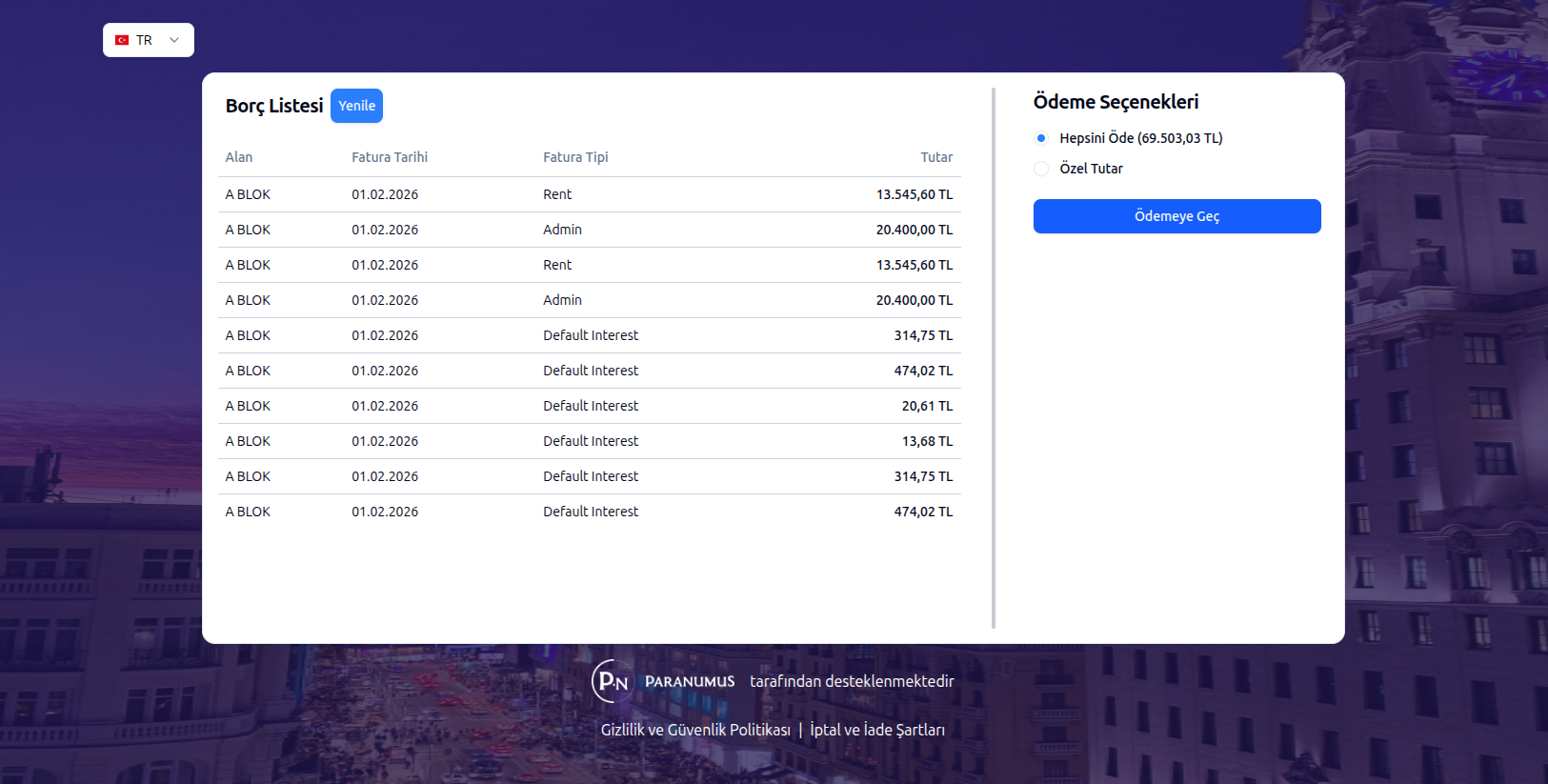Open Gizlilik ve Güvenlik Politikası link
This screenshot has height=784, width=1548.
click(695, 730)
